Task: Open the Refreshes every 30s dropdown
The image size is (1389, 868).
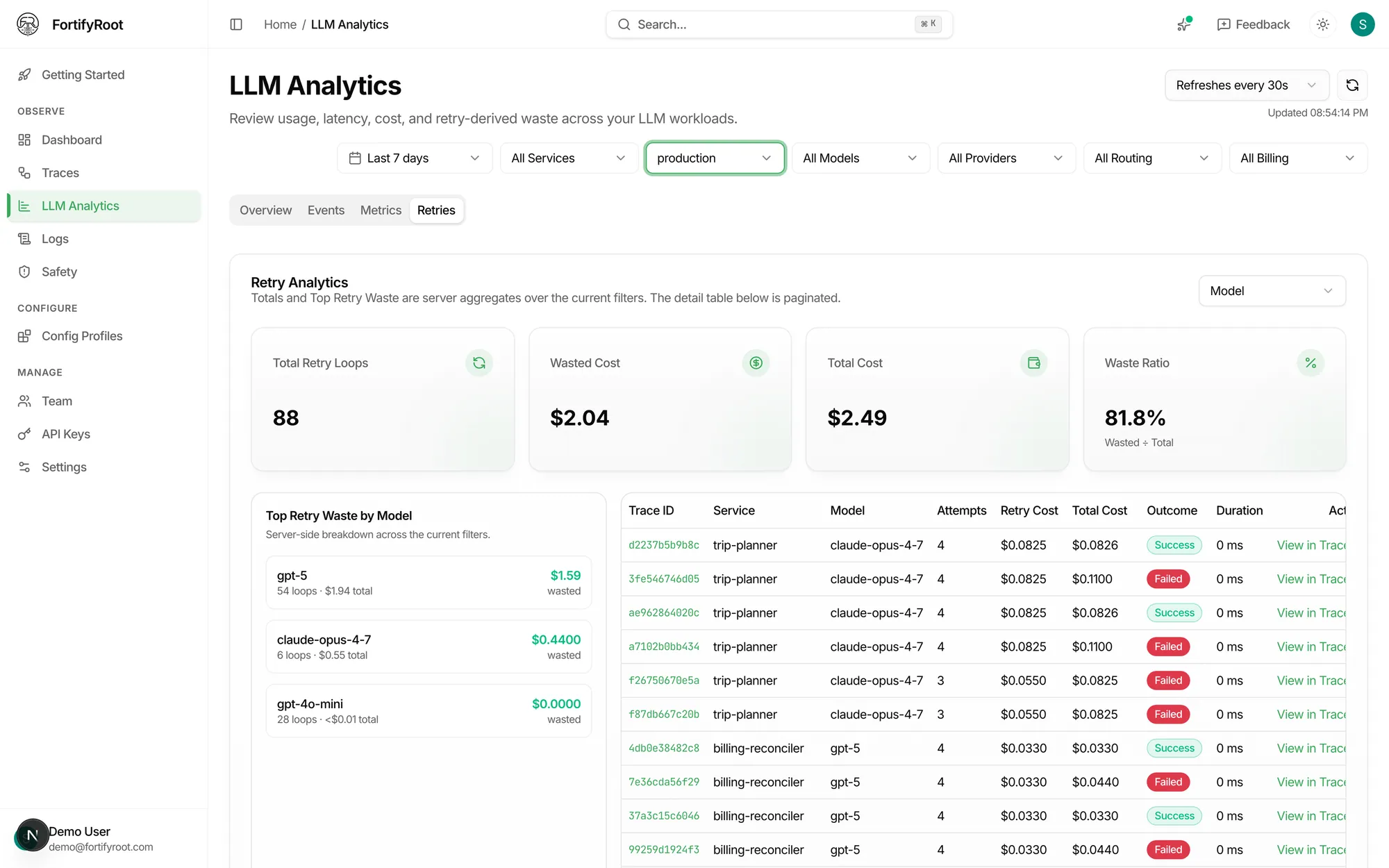Action: click(1247, 85)
